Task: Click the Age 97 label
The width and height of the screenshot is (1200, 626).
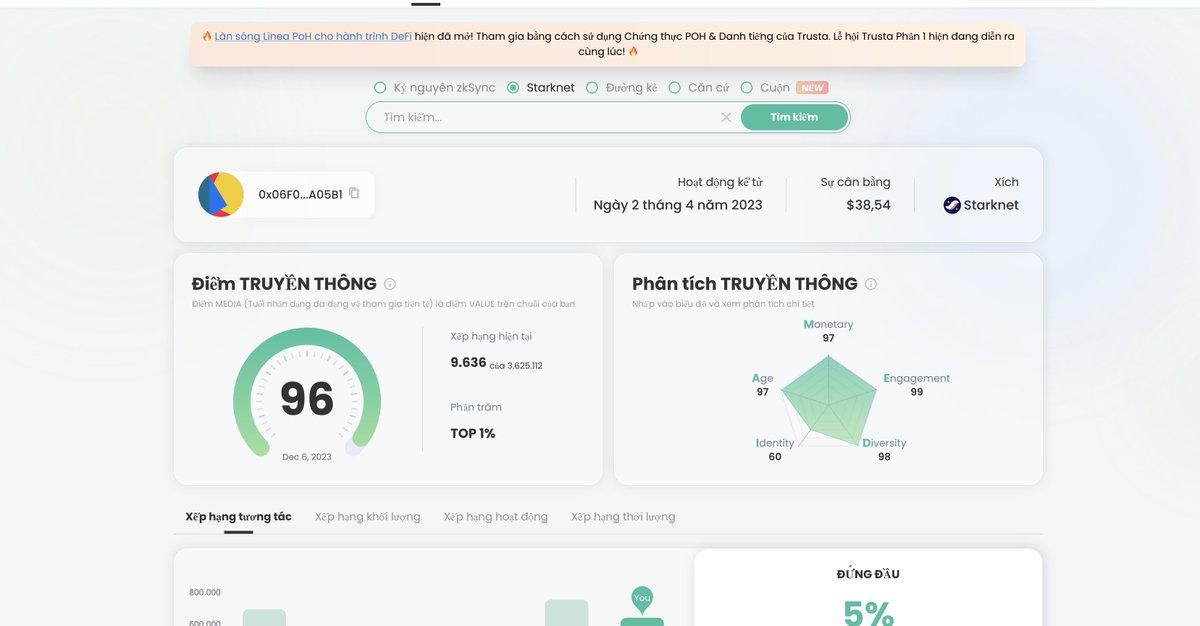Action: pyautogui.click(x=762, y=385)
